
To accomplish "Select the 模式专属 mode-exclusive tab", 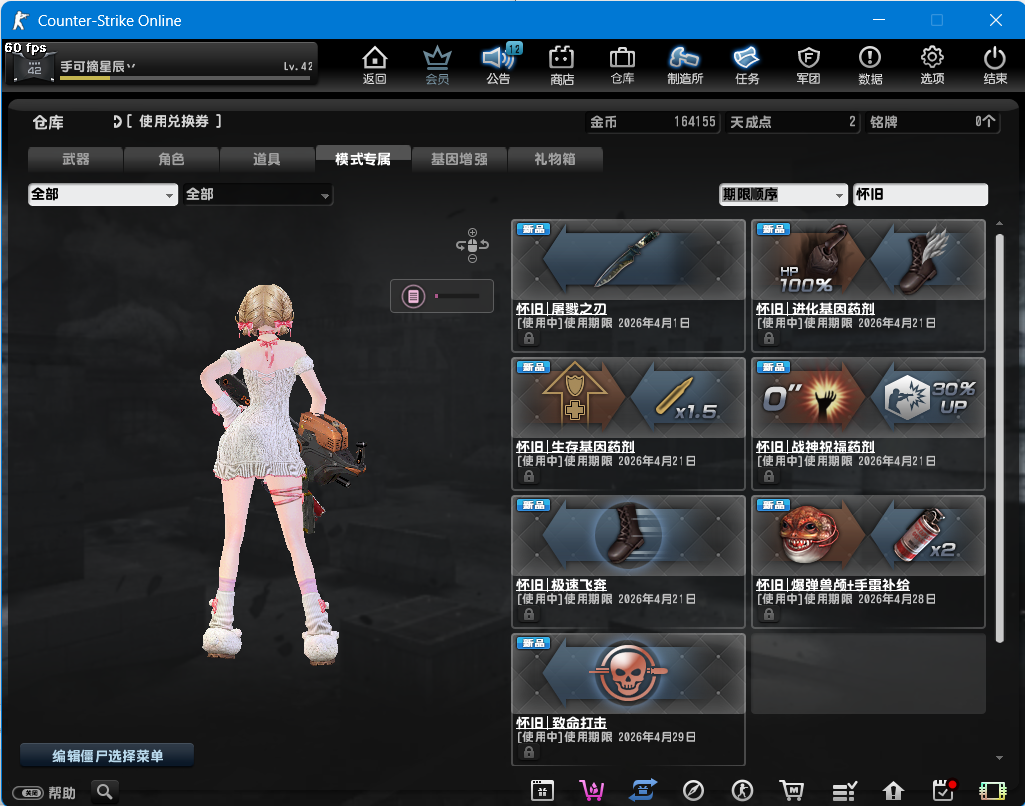I will [x=363, y=158].
